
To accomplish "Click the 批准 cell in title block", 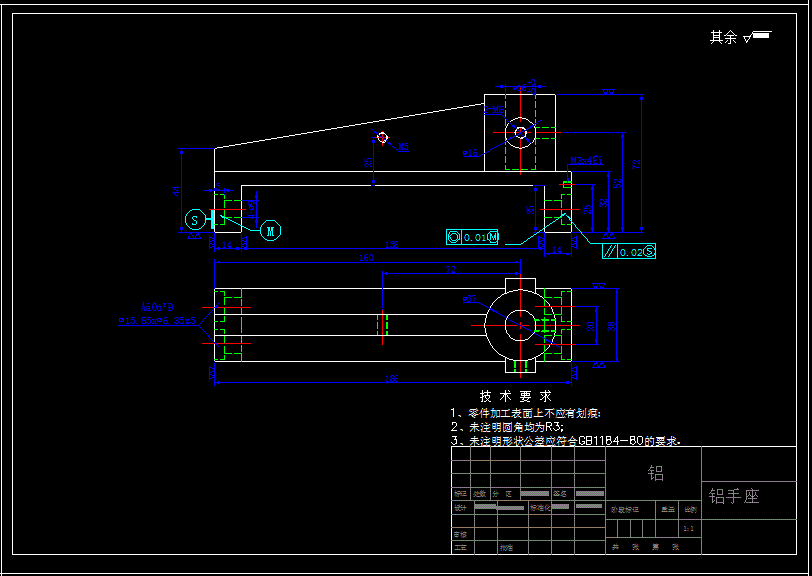I will (x=505, y=547).
